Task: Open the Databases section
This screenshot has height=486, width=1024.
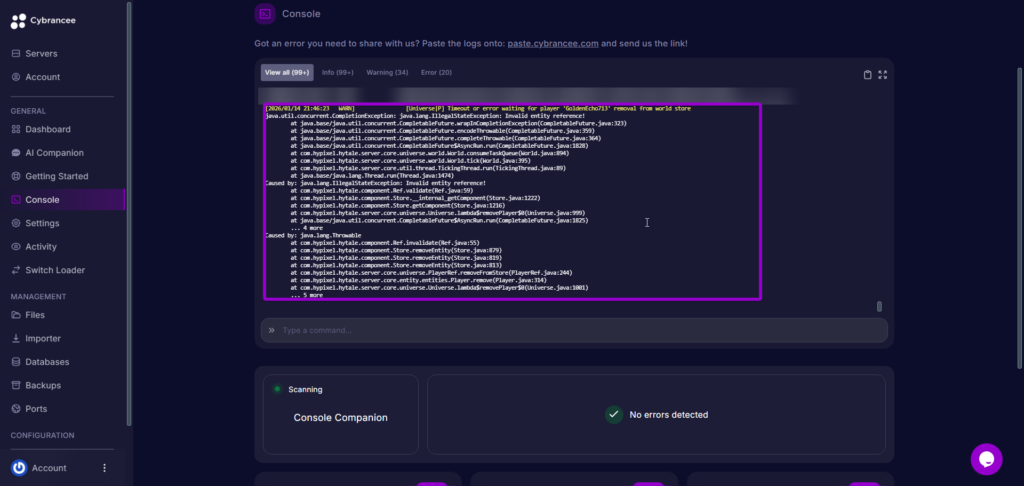Action: (x=47, y=362)
